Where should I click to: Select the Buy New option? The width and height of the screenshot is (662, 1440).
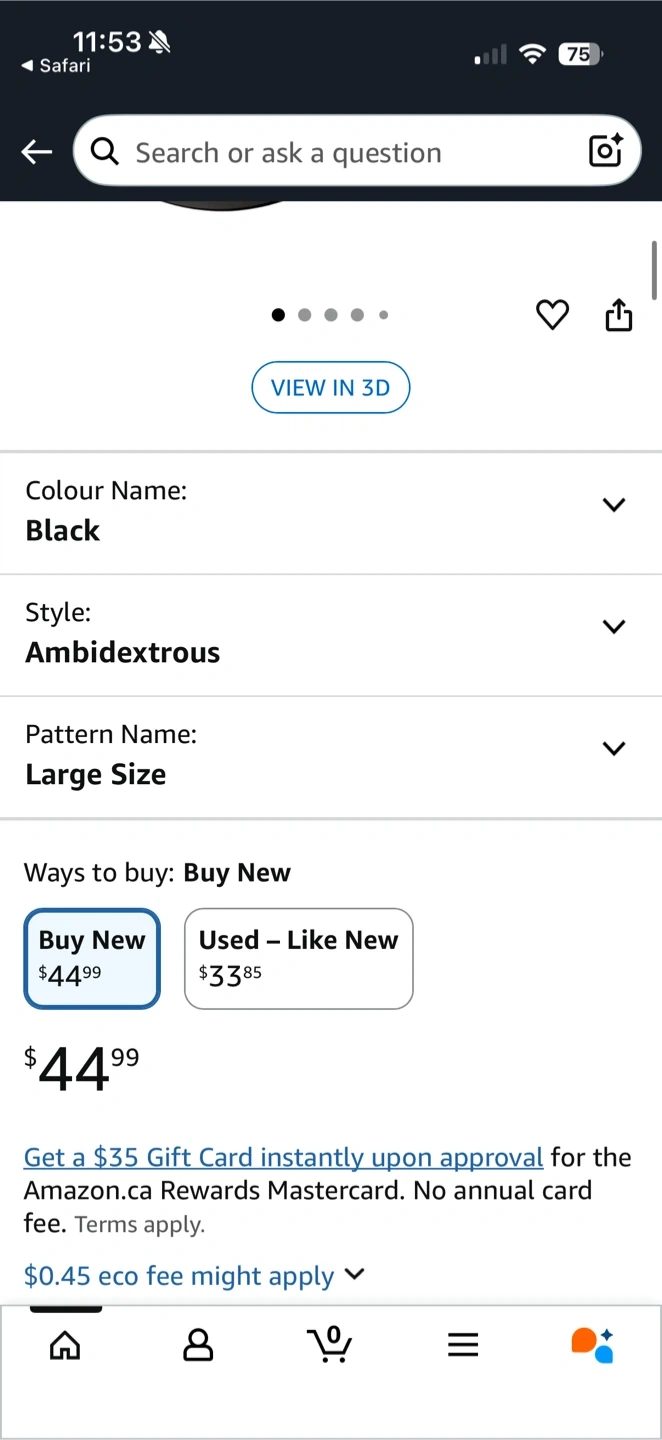point(92,958)
